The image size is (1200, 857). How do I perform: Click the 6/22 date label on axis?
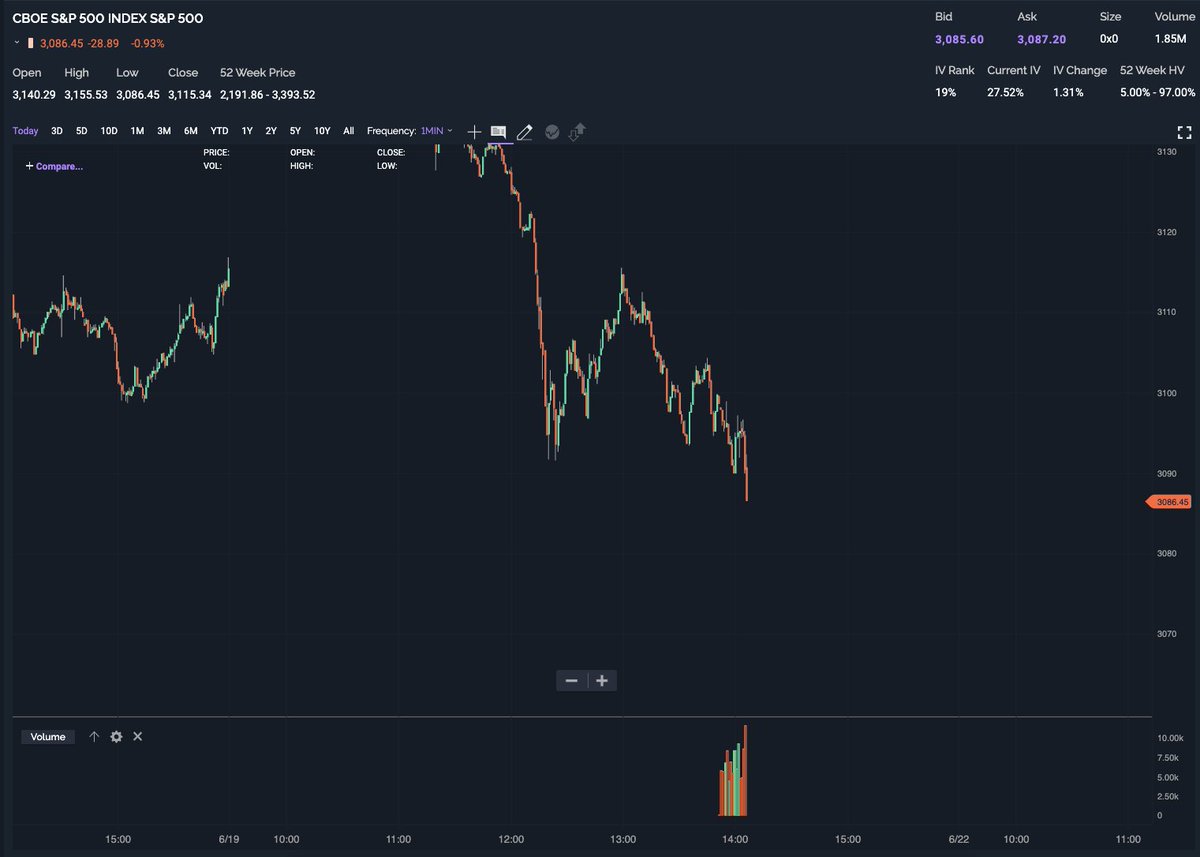pos(959,838)
